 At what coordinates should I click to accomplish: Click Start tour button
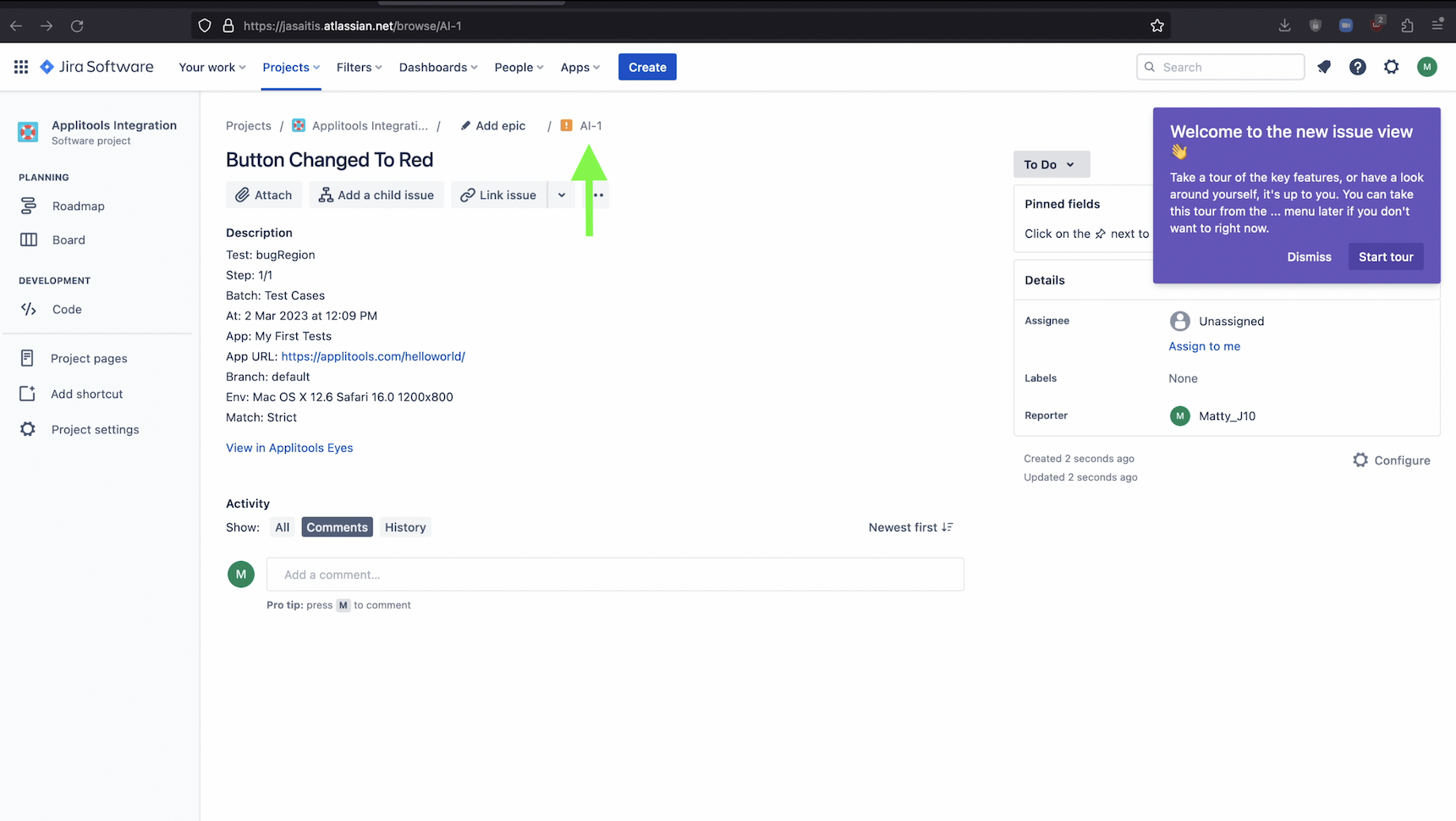coord(1386,256)
